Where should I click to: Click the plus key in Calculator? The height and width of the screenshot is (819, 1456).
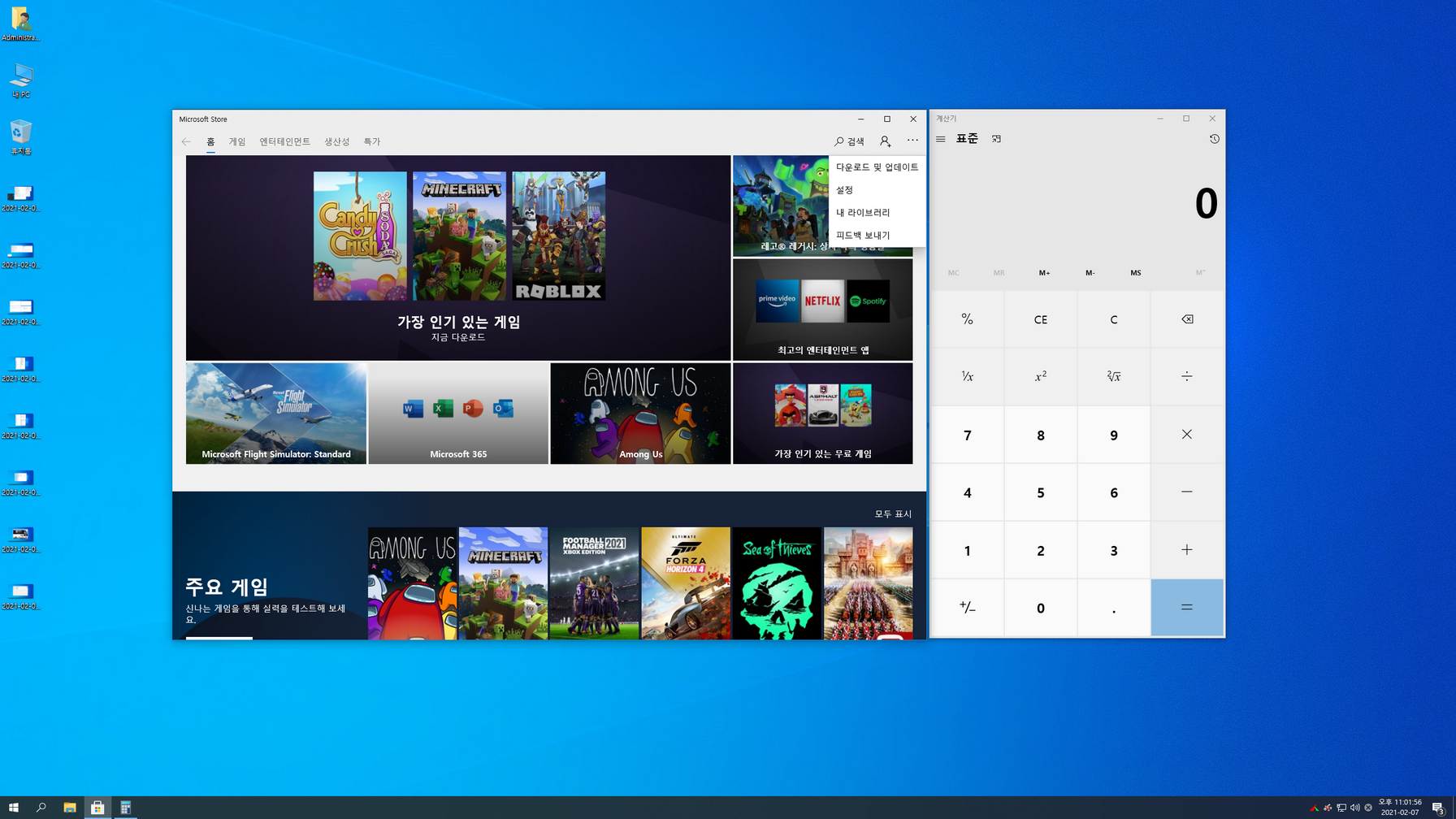[1187, 550]
